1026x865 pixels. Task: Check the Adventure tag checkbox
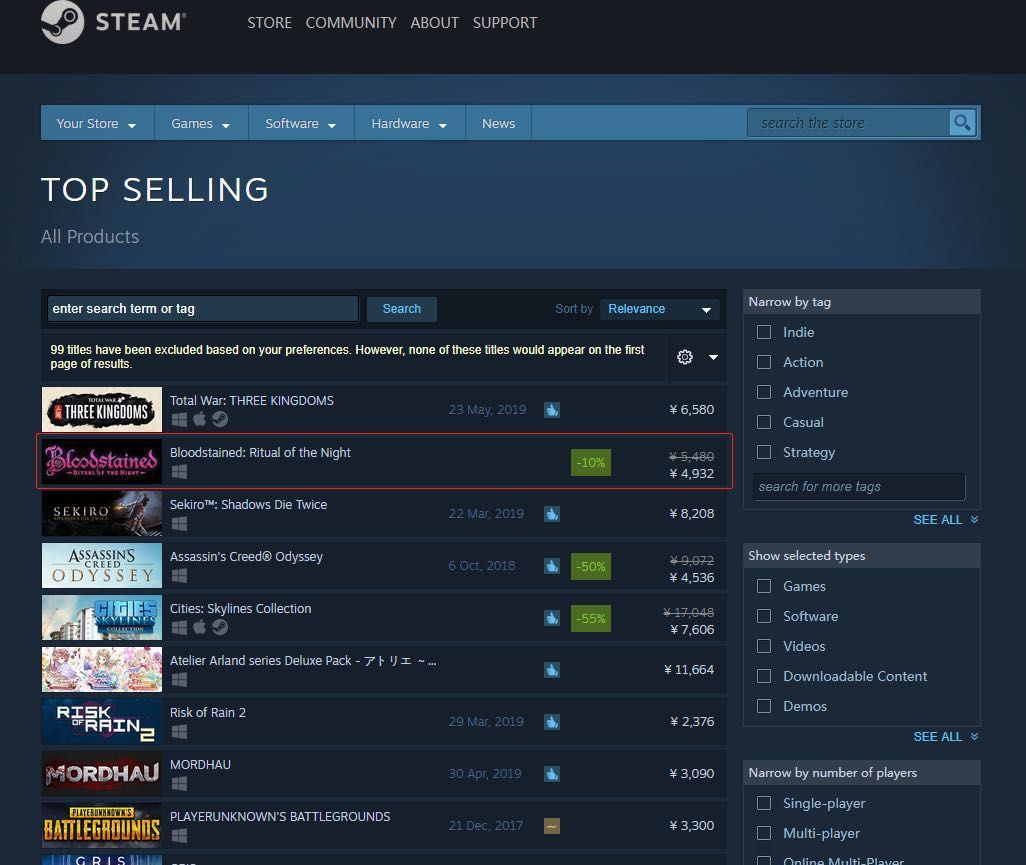pyautogui.click(x=764, y=392)
